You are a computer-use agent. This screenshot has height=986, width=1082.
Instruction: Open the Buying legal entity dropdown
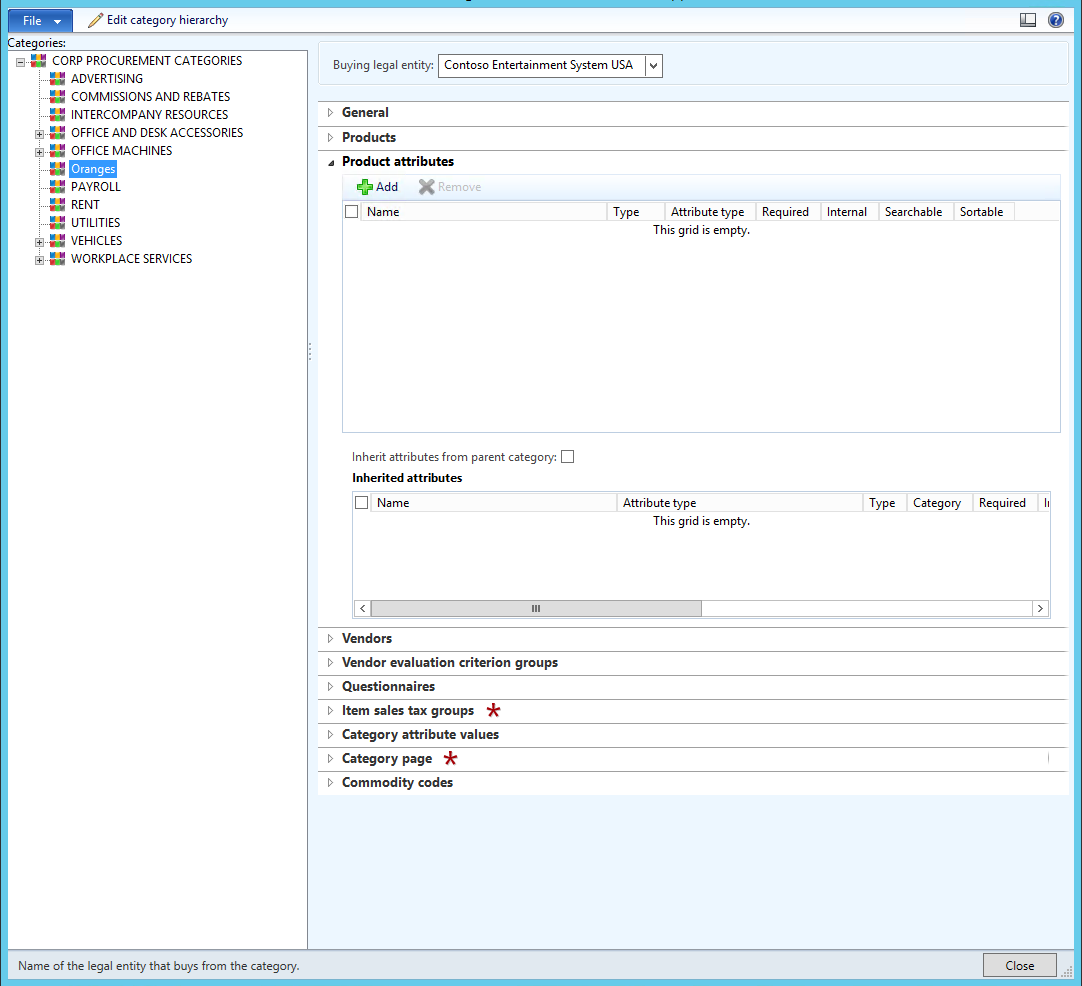pos(653,66)
